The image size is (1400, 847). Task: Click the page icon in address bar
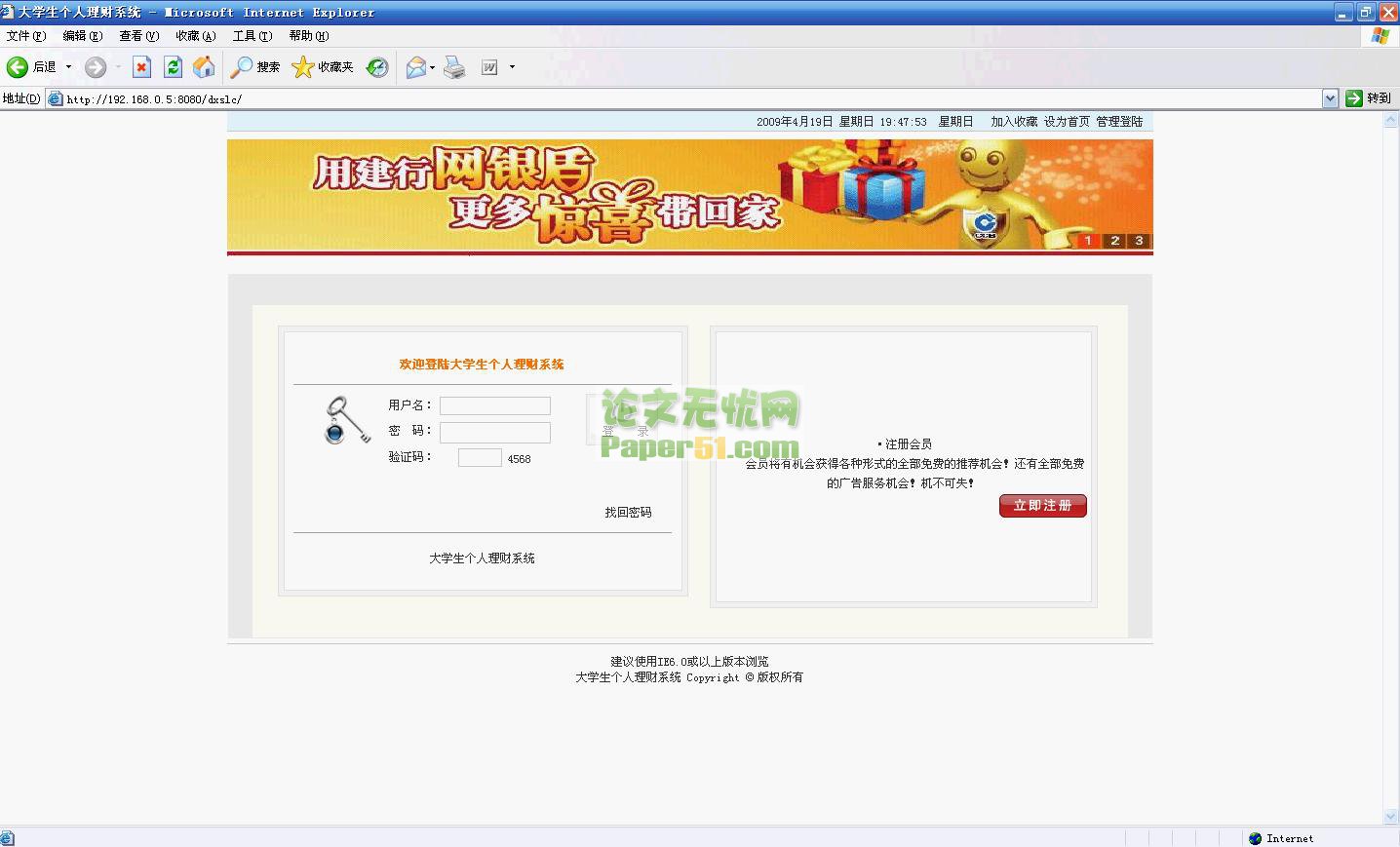point(55,98)
